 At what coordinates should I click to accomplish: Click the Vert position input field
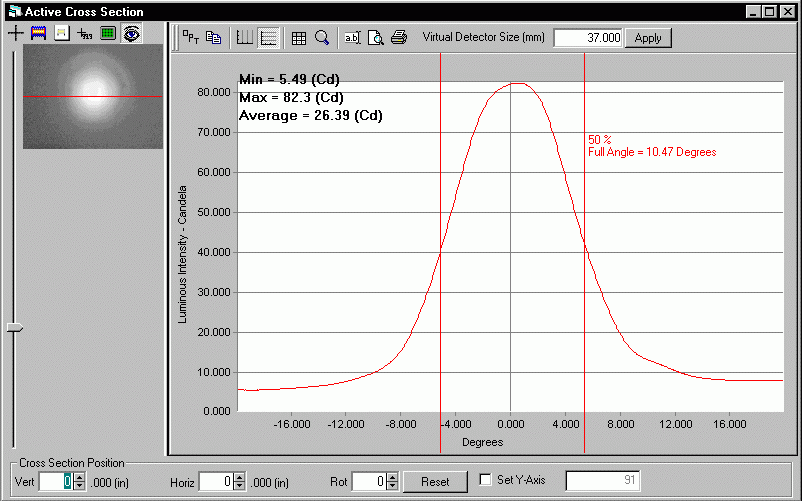(56, 482)
